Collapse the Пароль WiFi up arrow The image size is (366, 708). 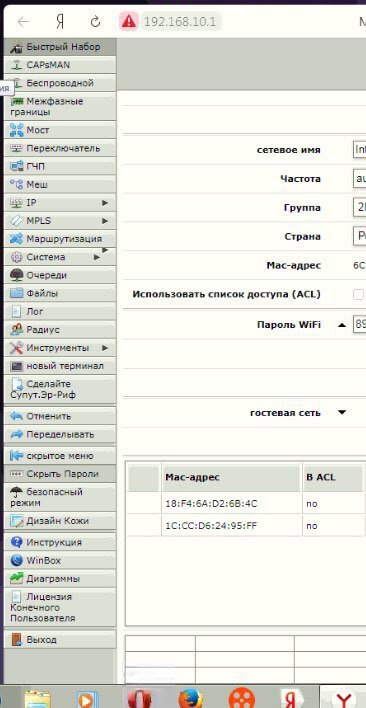click(342, 325)
